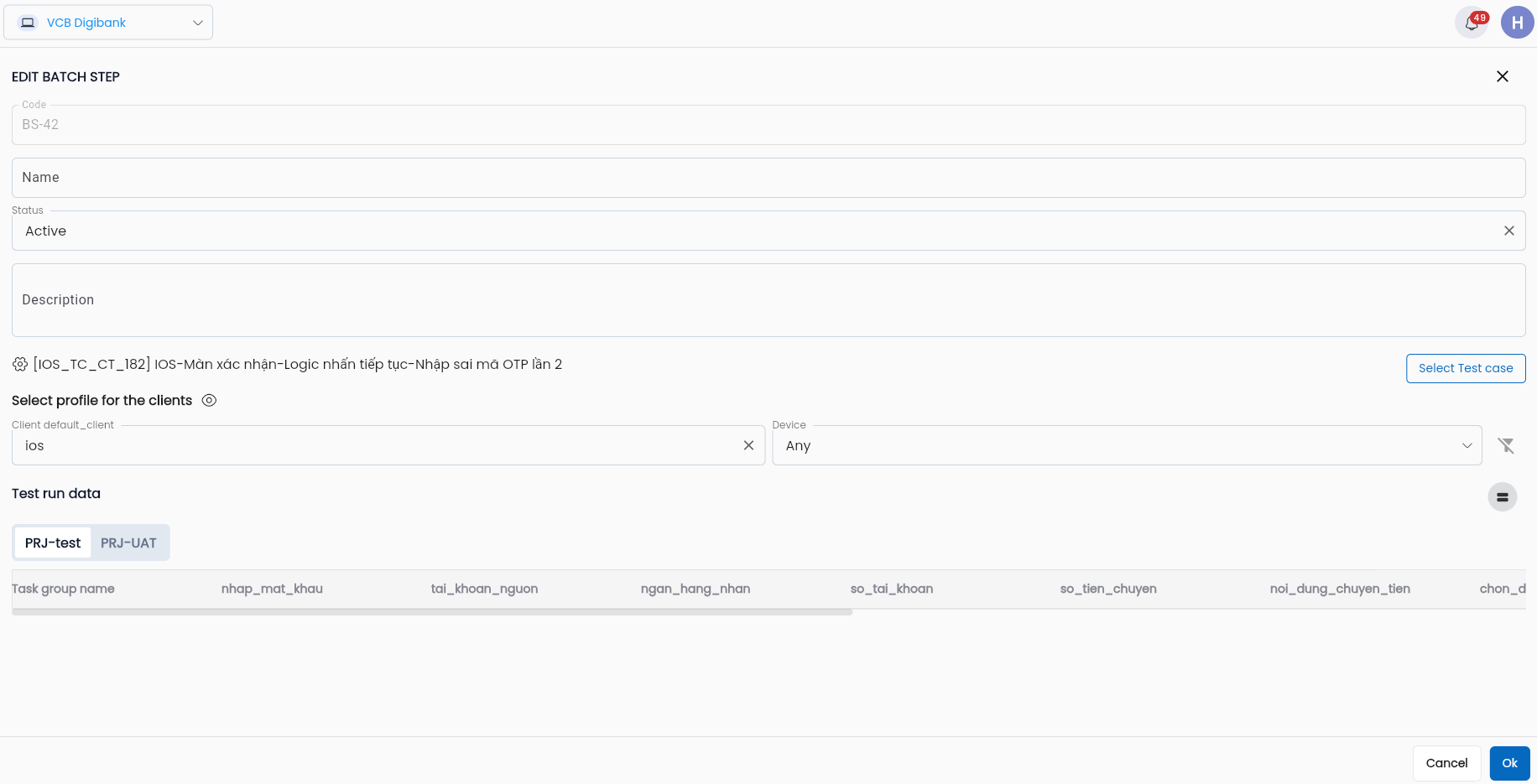Click the round test run data menu icon

[1503, 497]
